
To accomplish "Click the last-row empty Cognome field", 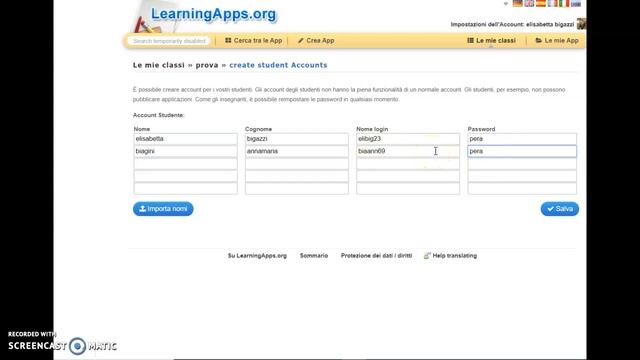I will [x=297, y=188].
